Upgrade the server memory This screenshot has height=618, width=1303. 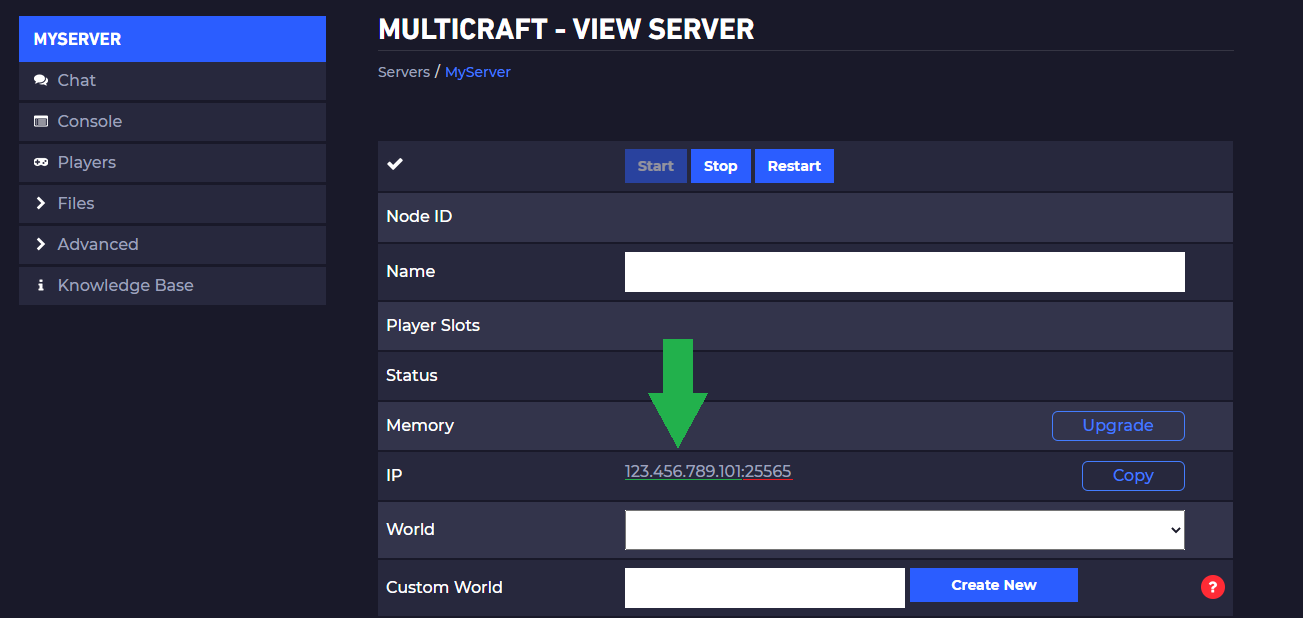[1117, 426]
